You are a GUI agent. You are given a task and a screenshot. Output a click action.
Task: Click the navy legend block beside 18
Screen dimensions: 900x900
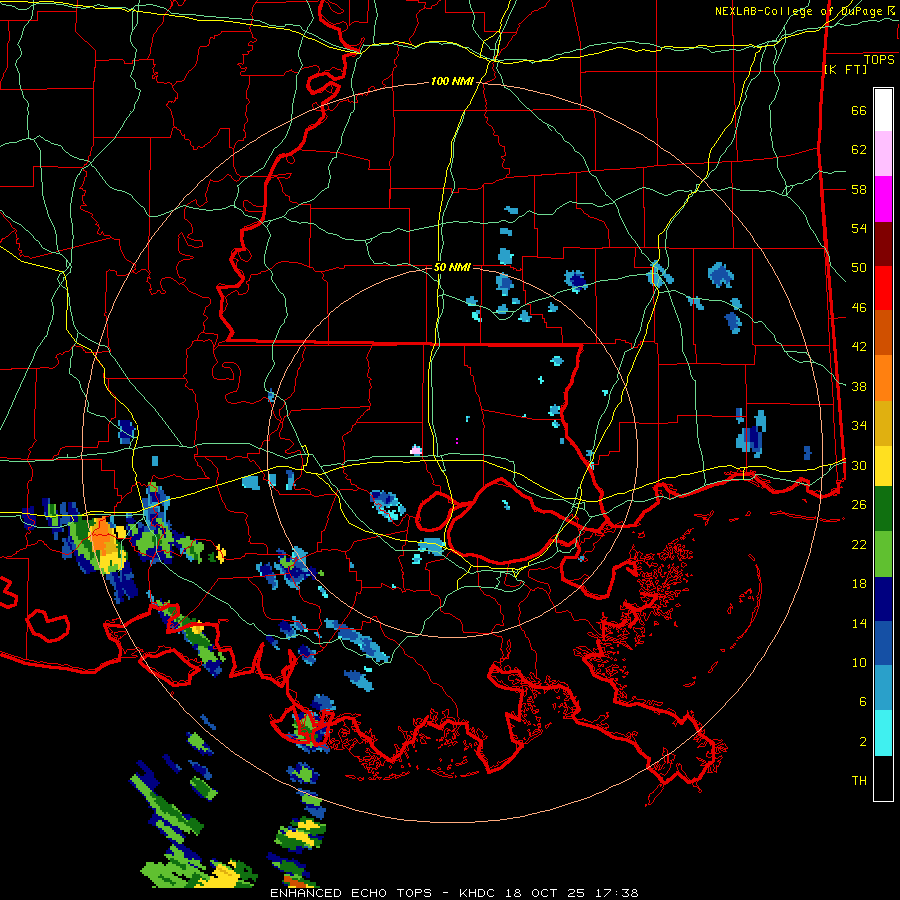[883, 599]
